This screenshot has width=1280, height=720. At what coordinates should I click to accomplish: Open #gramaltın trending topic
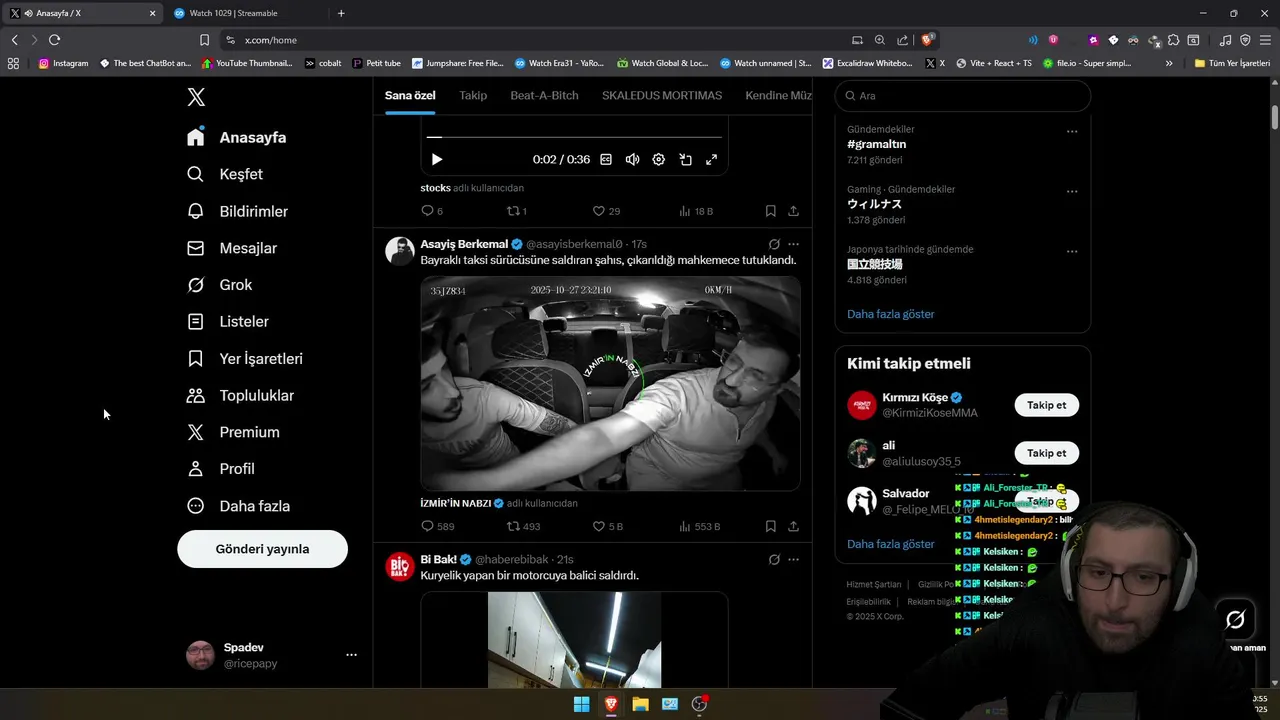coord(876,144)
